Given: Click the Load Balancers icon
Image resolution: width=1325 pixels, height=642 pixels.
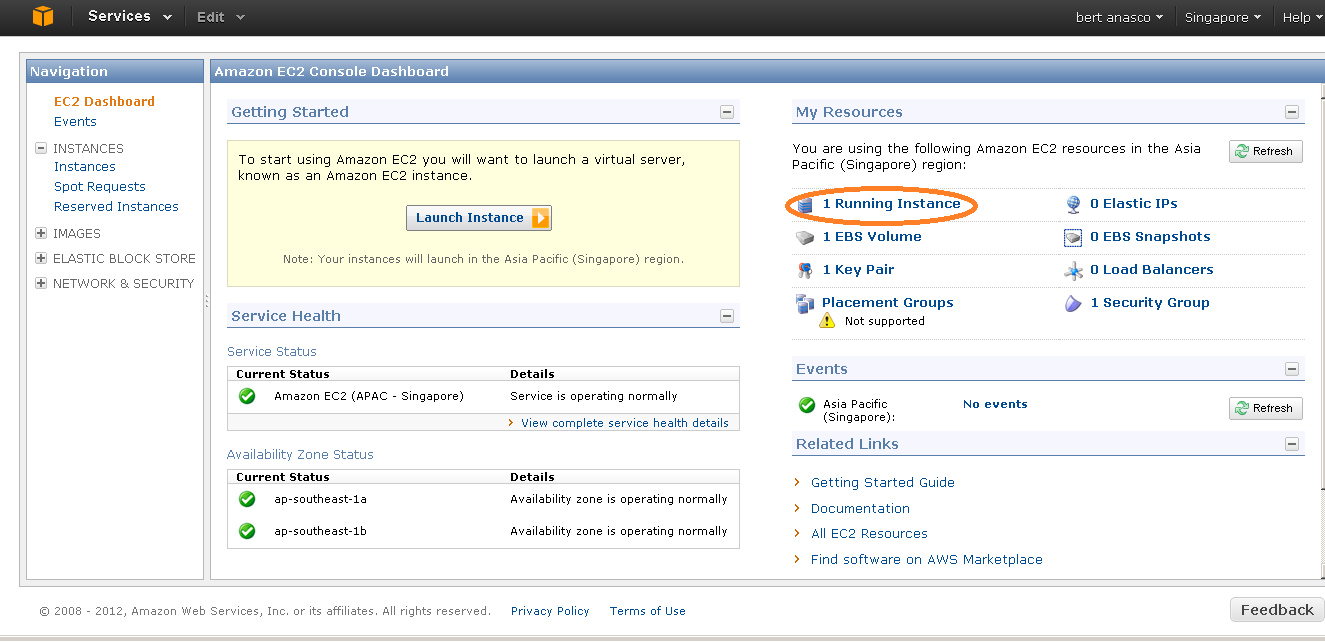Looking at the screenshot, I should (1073, 271).
